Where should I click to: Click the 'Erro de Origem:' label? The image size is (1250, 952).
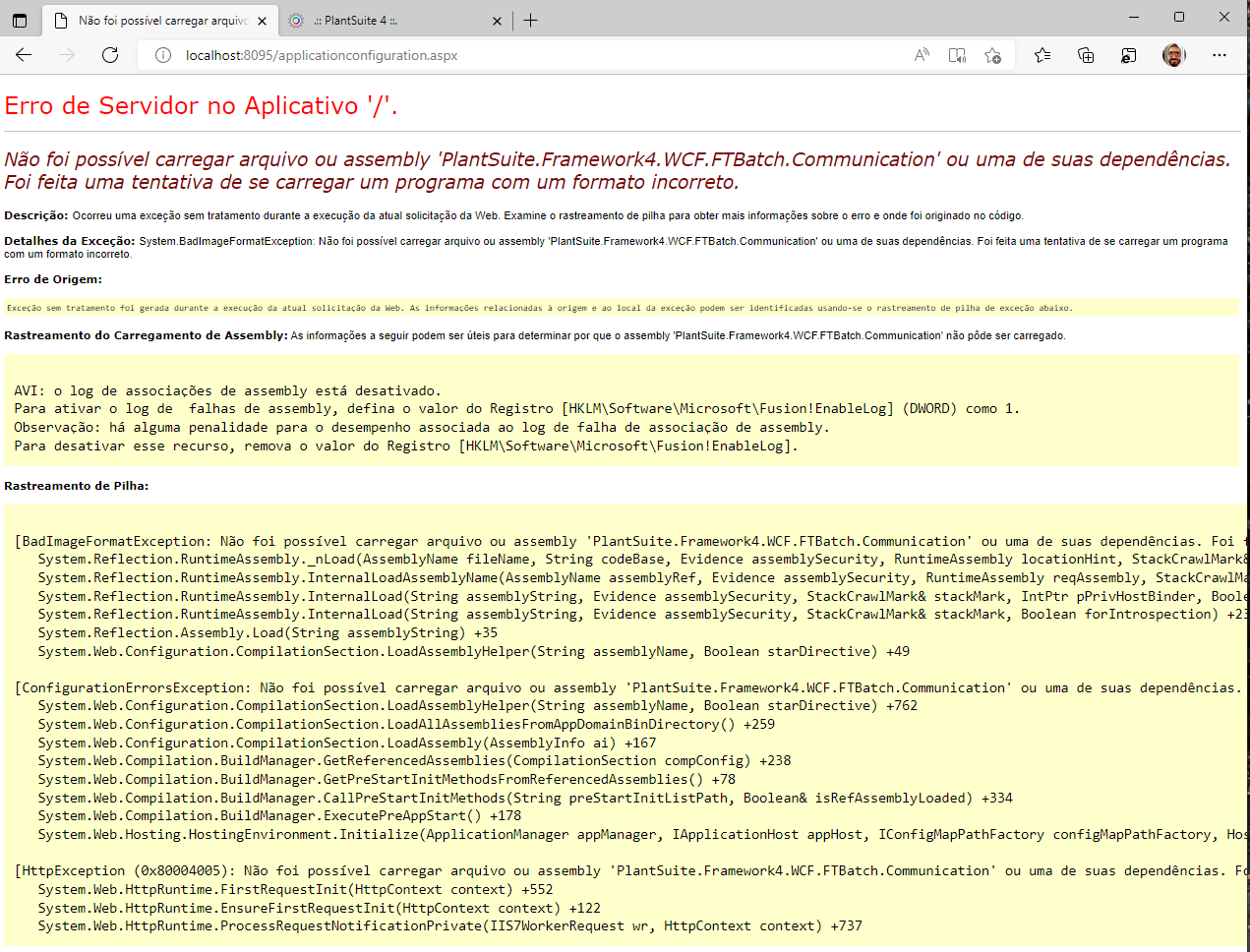pos(53,279)
